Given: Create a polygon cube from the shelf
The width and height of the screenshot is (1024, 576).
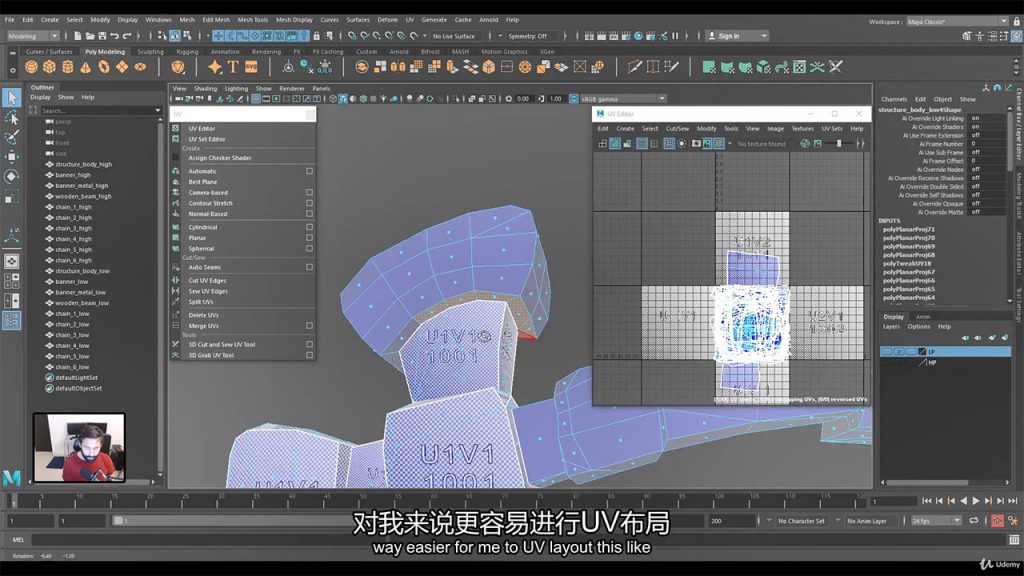Looking at the screenshot, I should 49,67.
